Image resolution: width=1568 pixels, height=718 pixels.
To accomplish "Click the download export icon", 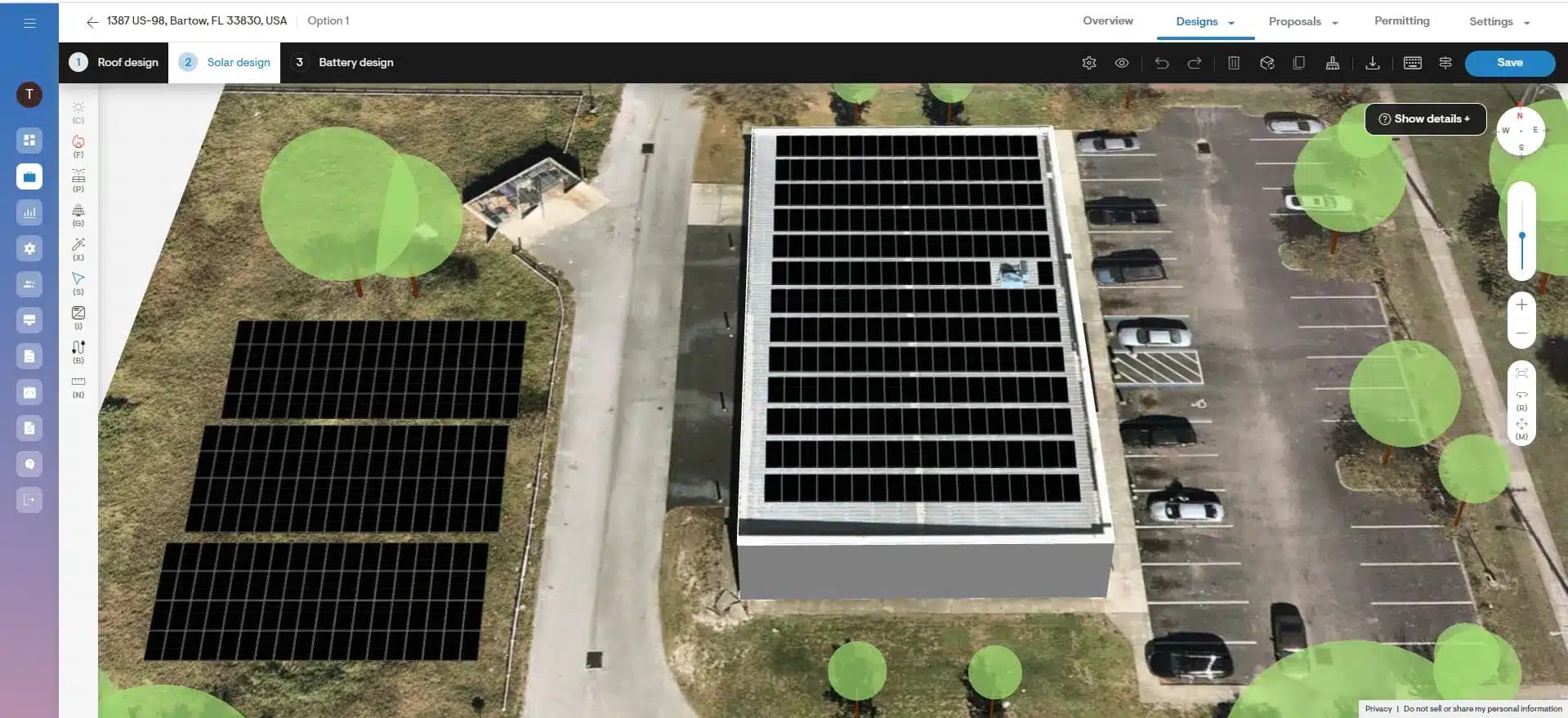I will click(1373, 63).
